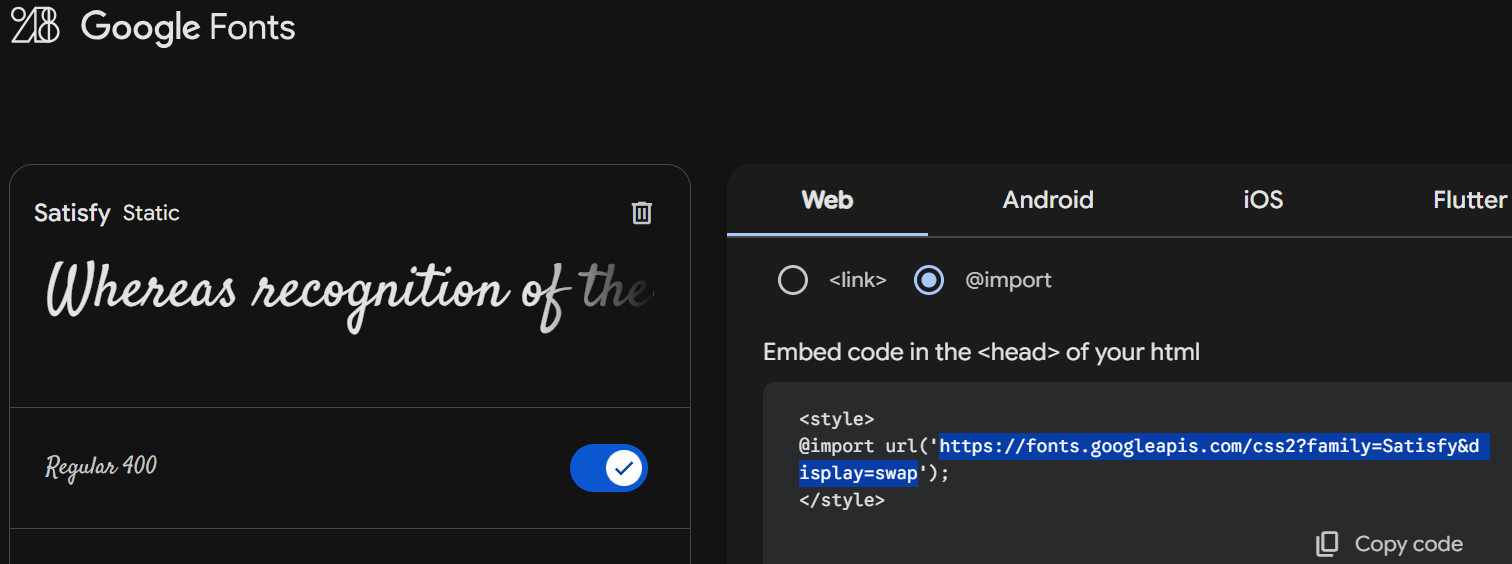Click the 'Regular 400' style label
Image resolution: width=1512 pixels, height=564 pixels.
101,467
